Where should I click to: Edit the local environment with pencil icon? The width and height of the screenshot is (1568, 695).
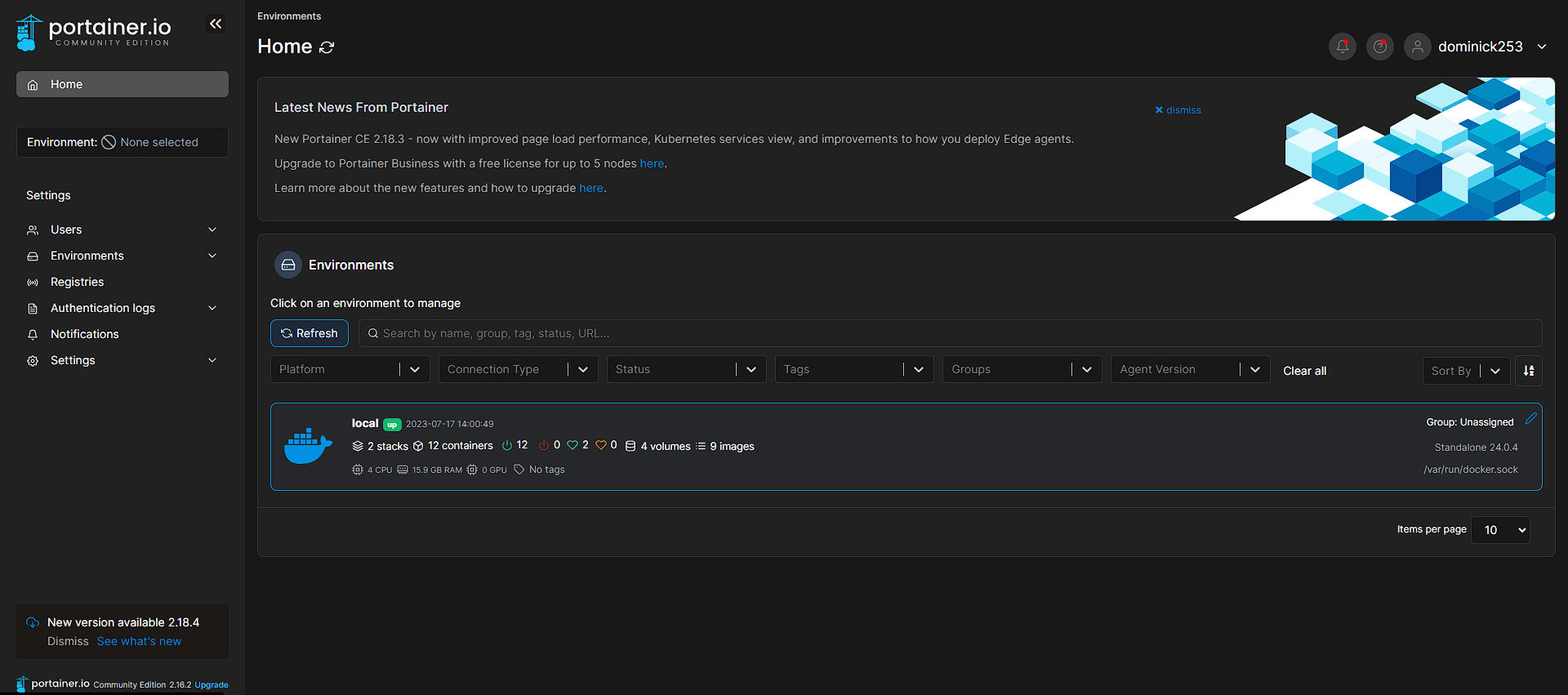pos(1530,418)
